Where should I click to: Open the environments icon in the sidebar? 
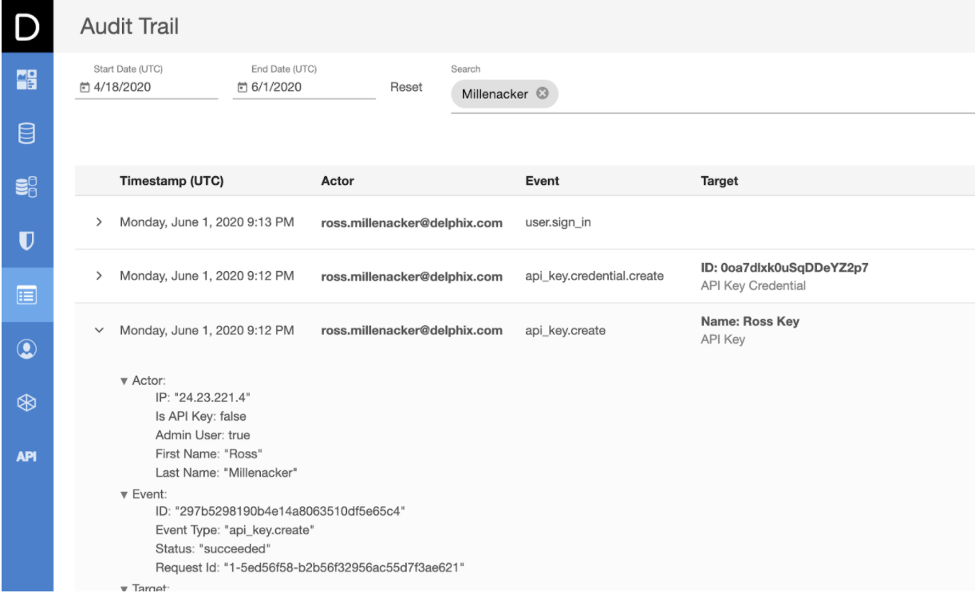pos(28,186)
